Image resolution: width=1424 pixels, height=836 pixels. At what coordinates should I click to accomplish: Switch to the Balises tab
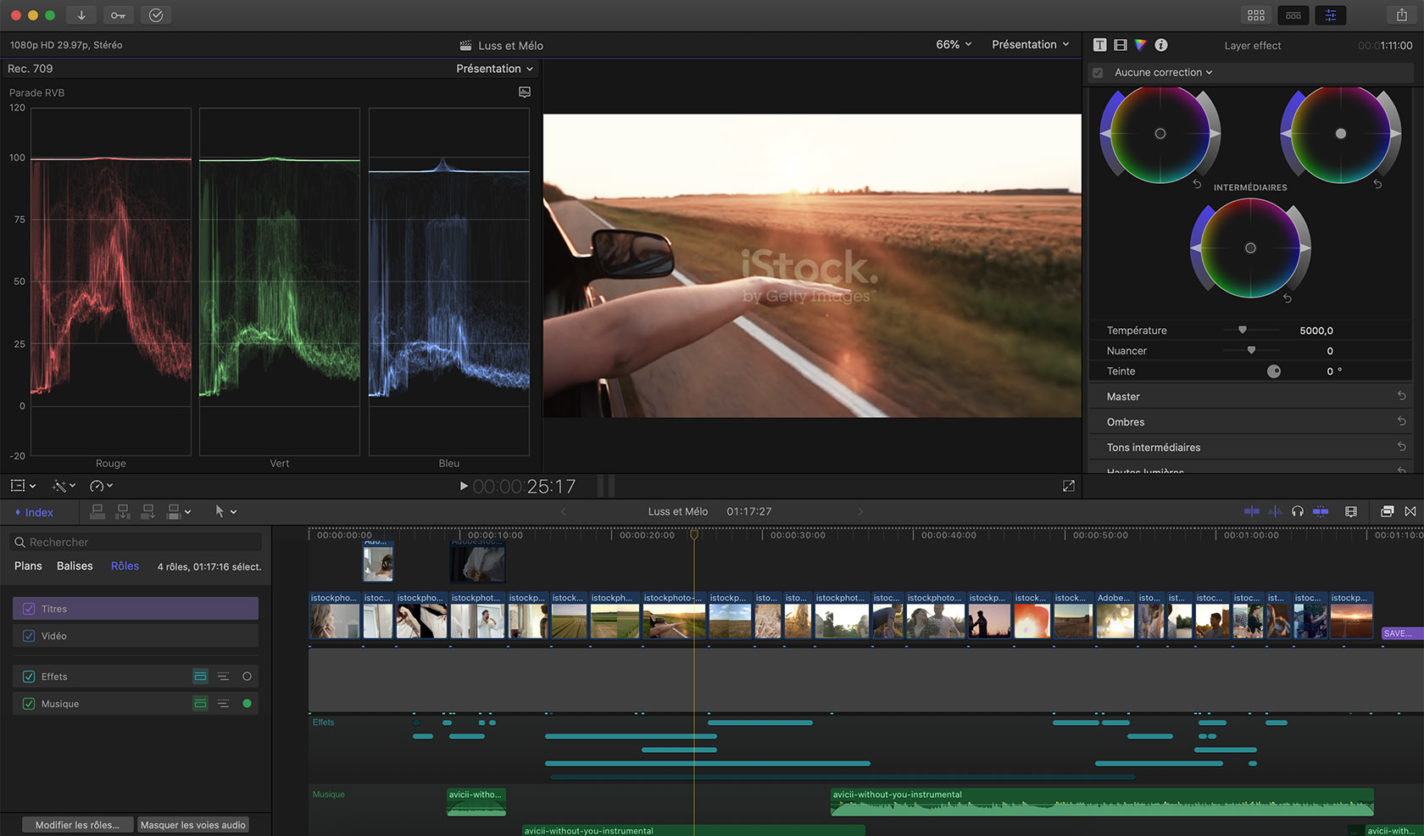click(x=76, y=565)
